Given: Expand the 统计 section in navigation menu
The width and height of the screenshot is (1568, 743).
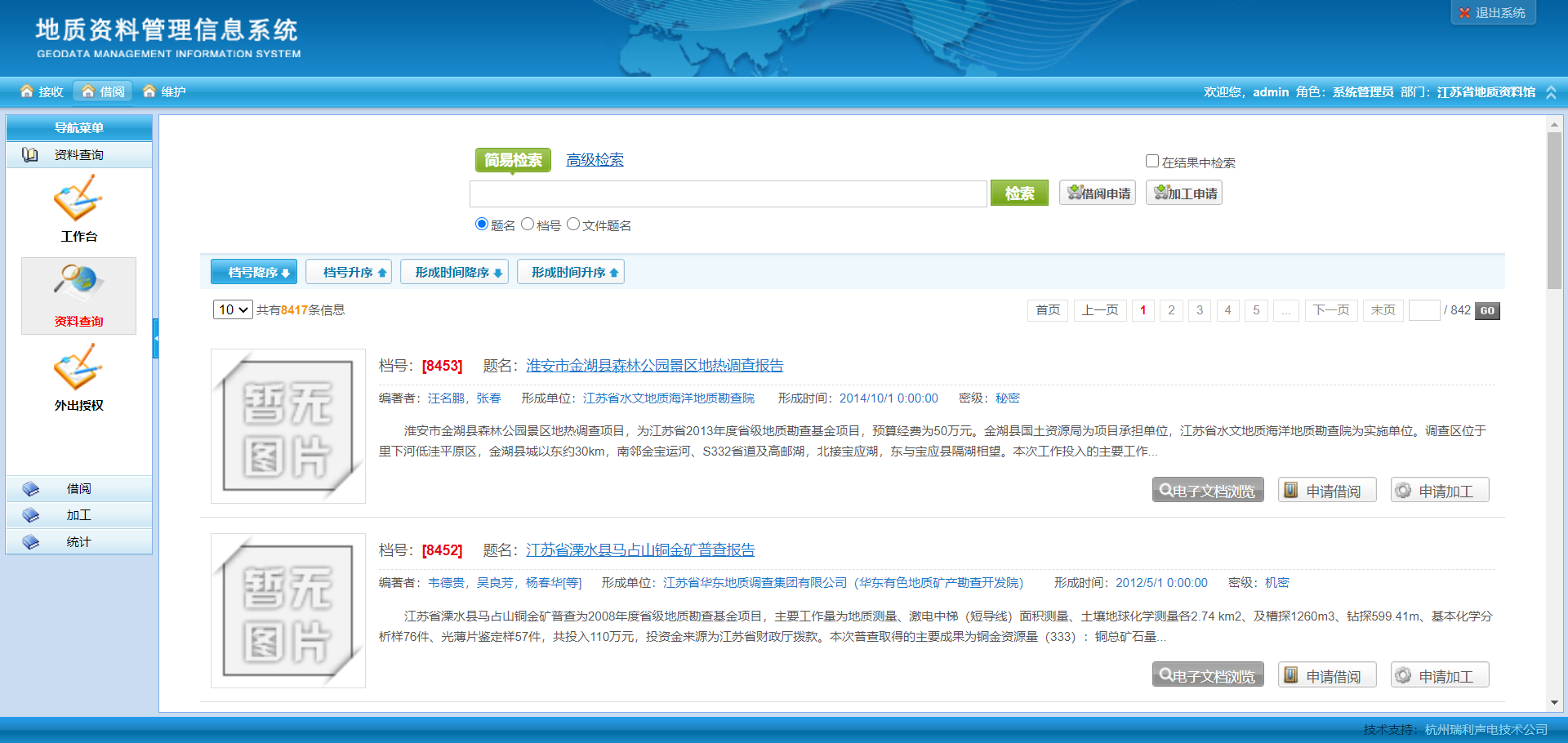Looking at the screenshot, I should (x=79, y=542).
